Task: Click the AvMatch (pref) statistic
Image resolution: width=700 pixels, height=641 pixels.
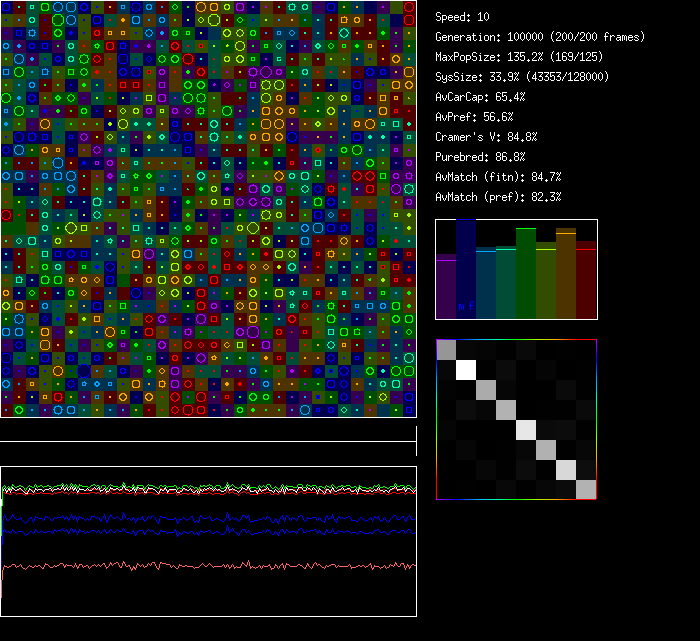Action: point(499,197)
